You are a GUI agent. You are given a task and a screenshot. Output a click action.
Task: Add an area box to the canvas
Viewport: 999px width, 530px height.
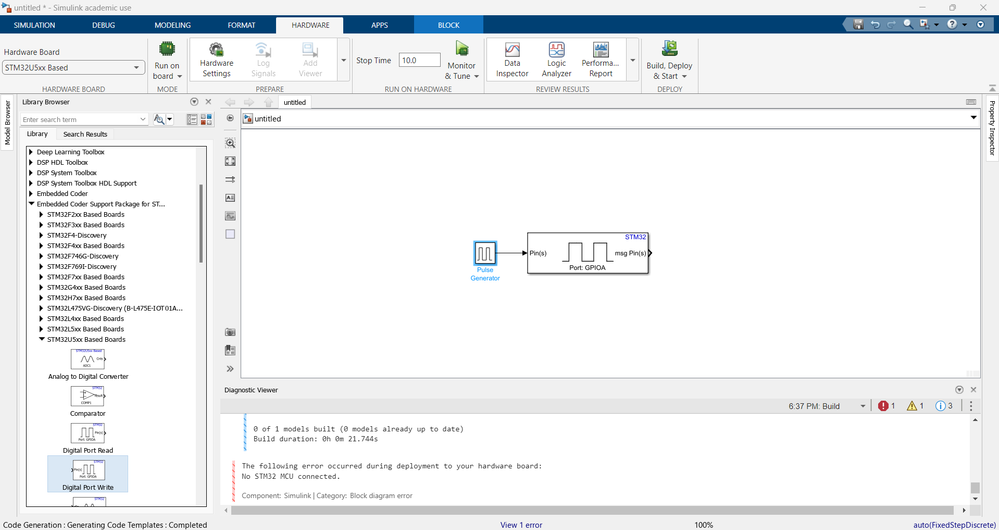[231, 234]
